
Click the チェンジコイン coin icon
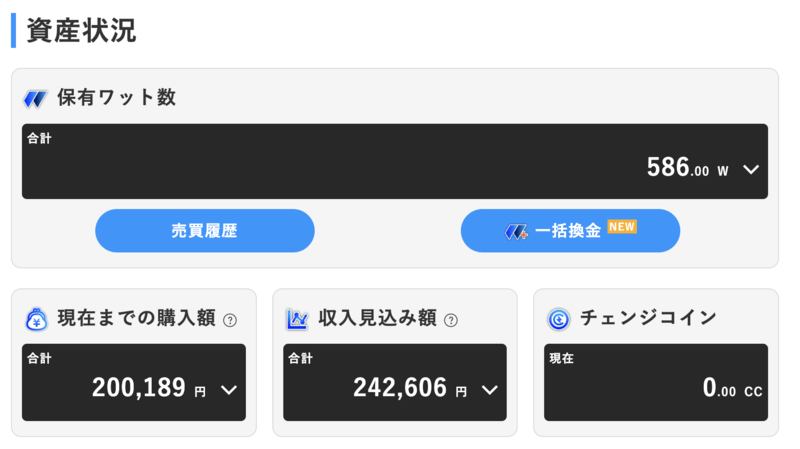[559, 319]
